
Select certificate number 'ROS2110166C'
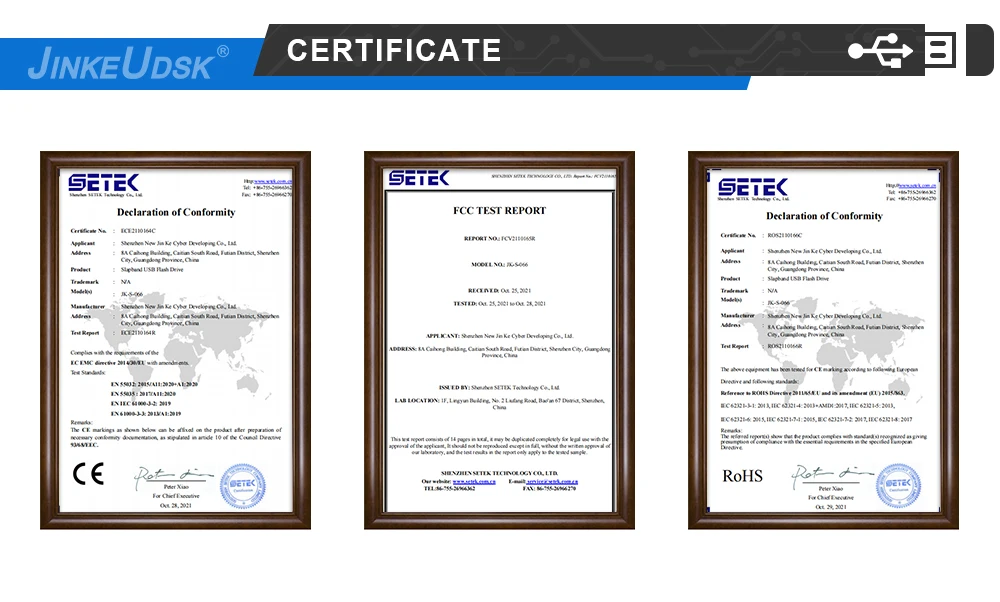click(784, 235)
